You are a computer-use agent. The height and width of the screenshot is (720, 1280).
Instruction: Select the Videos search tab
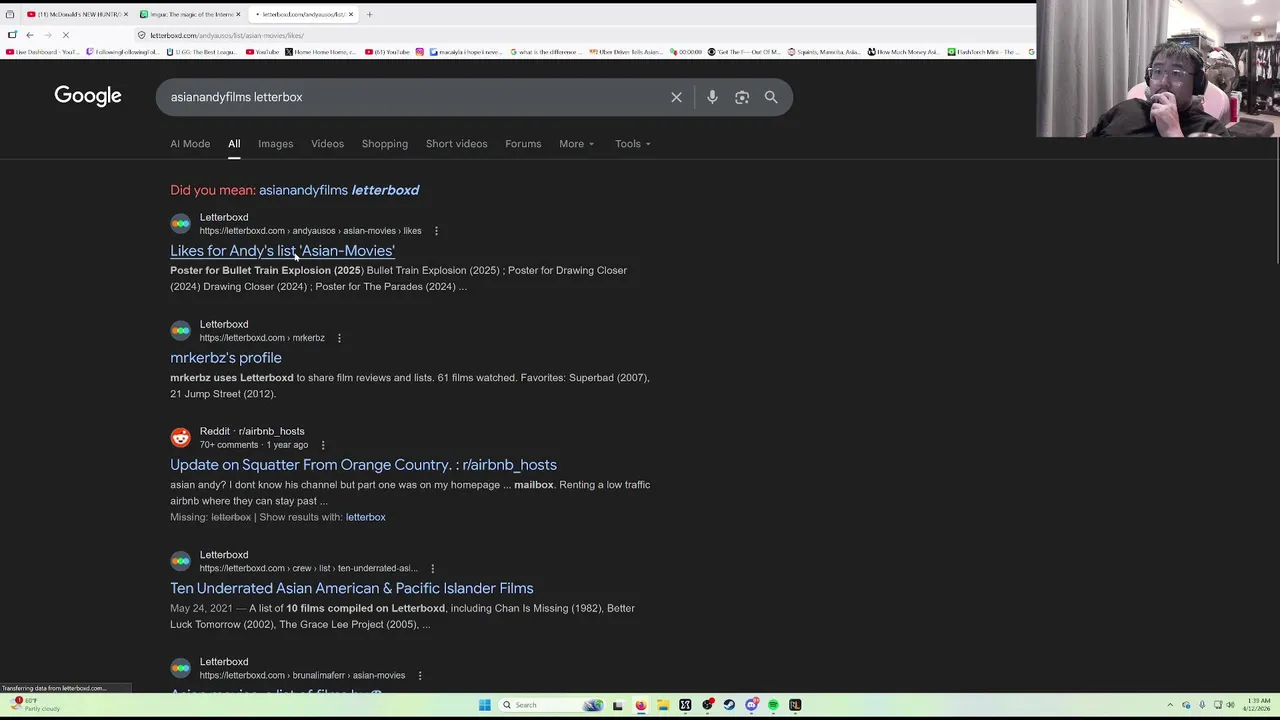click(327, 144)
